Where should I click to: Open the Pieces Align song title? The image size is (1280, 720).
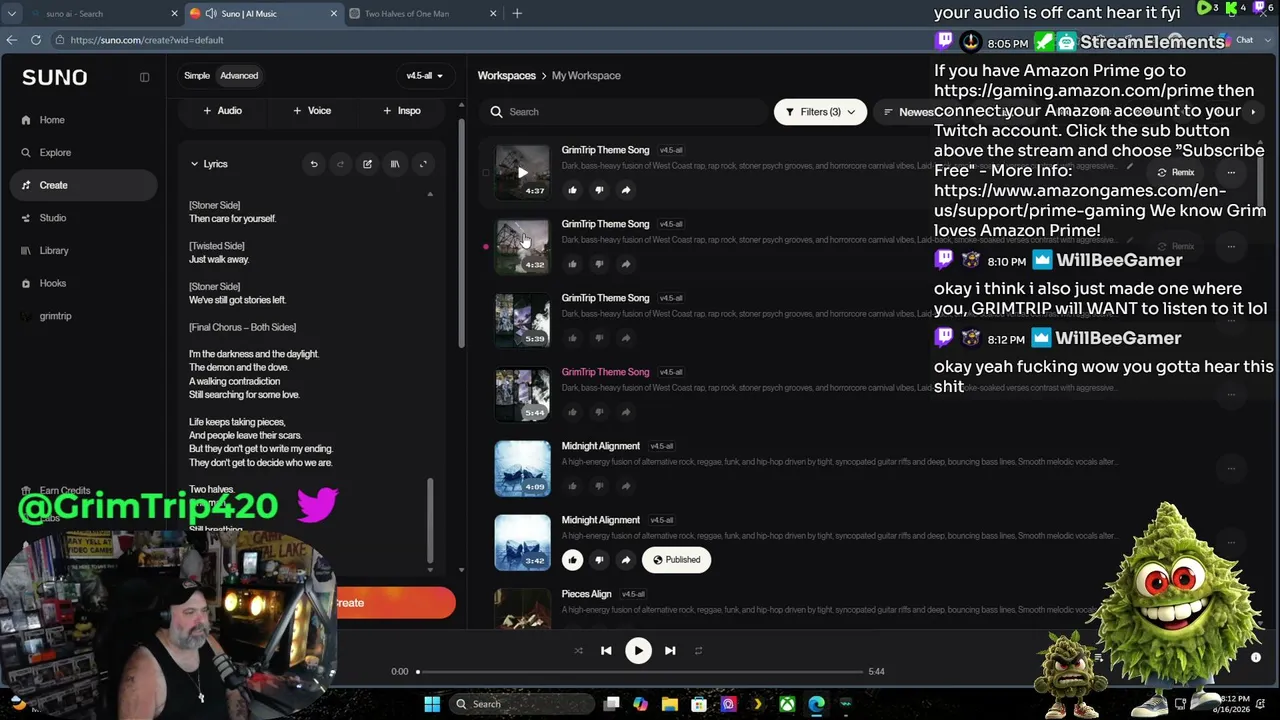tap(586, 594)
